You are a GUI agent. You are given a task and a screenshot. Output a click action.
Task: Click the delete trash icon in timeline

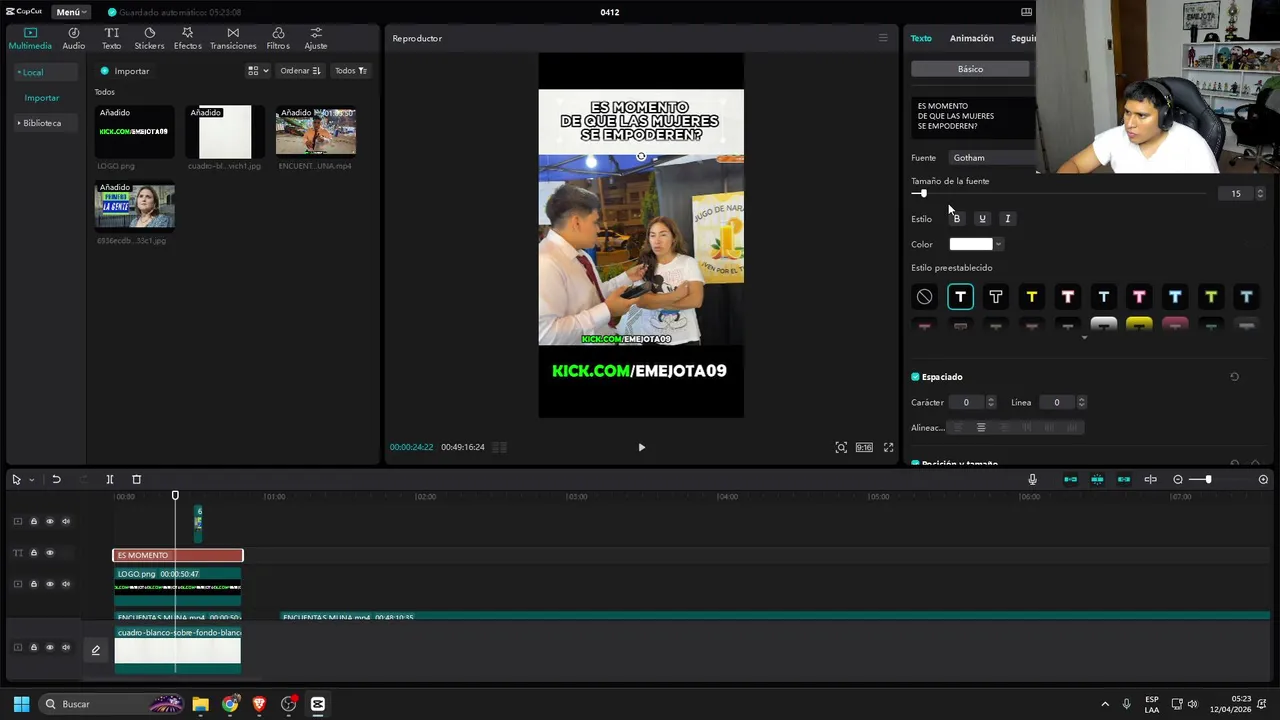pyautogui.click(x=137, y=480)
